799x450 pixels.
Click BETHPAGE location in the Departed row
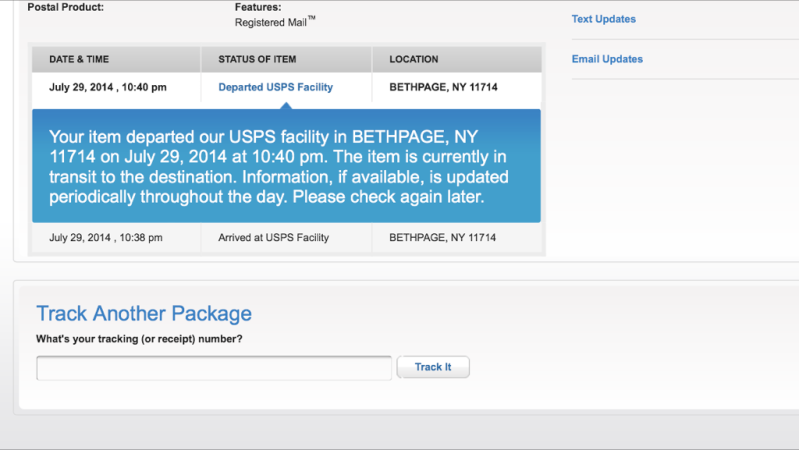tap(443, 87)
